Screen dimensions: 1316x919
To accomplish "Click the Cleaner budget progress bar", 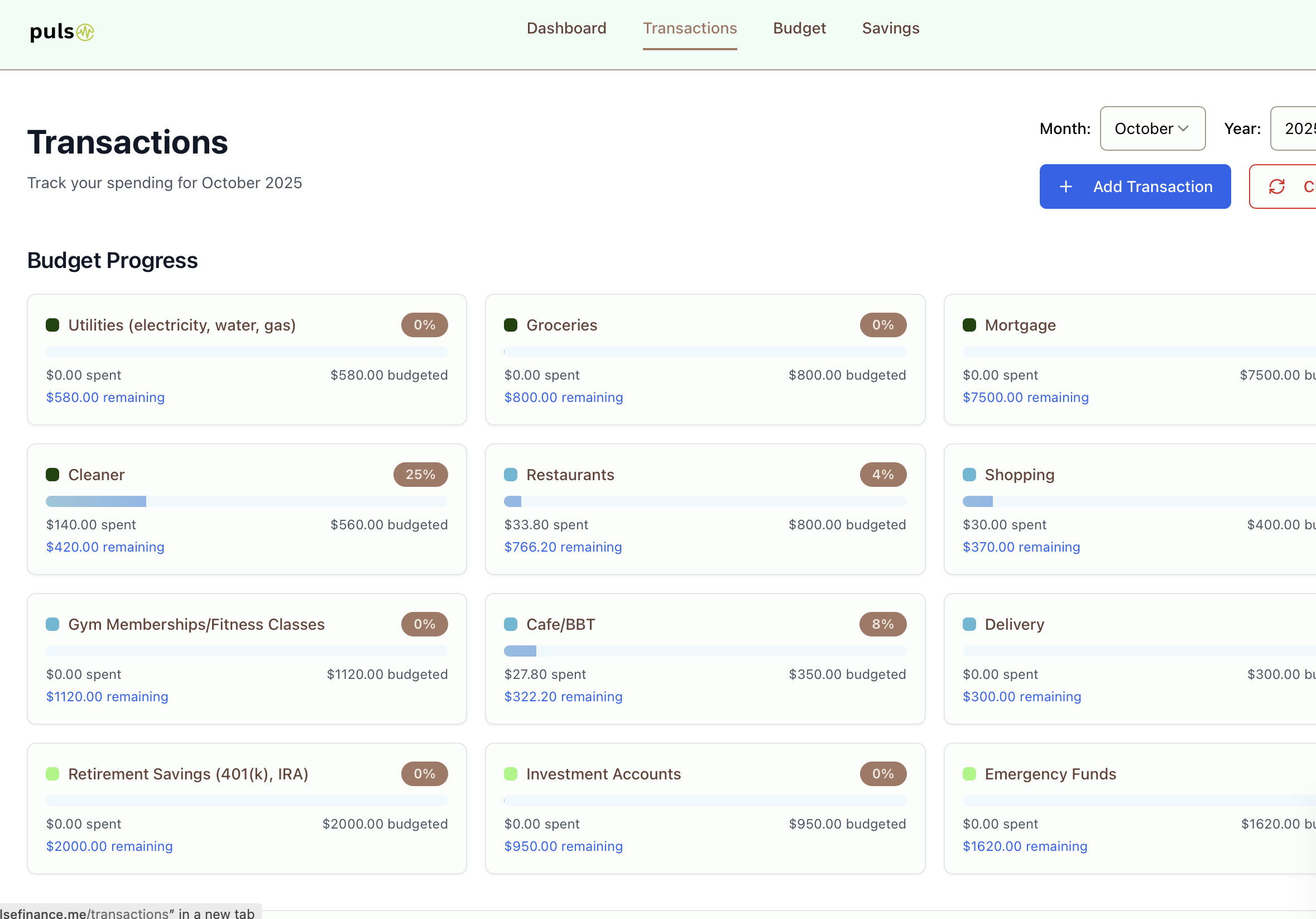I will 247,501.
